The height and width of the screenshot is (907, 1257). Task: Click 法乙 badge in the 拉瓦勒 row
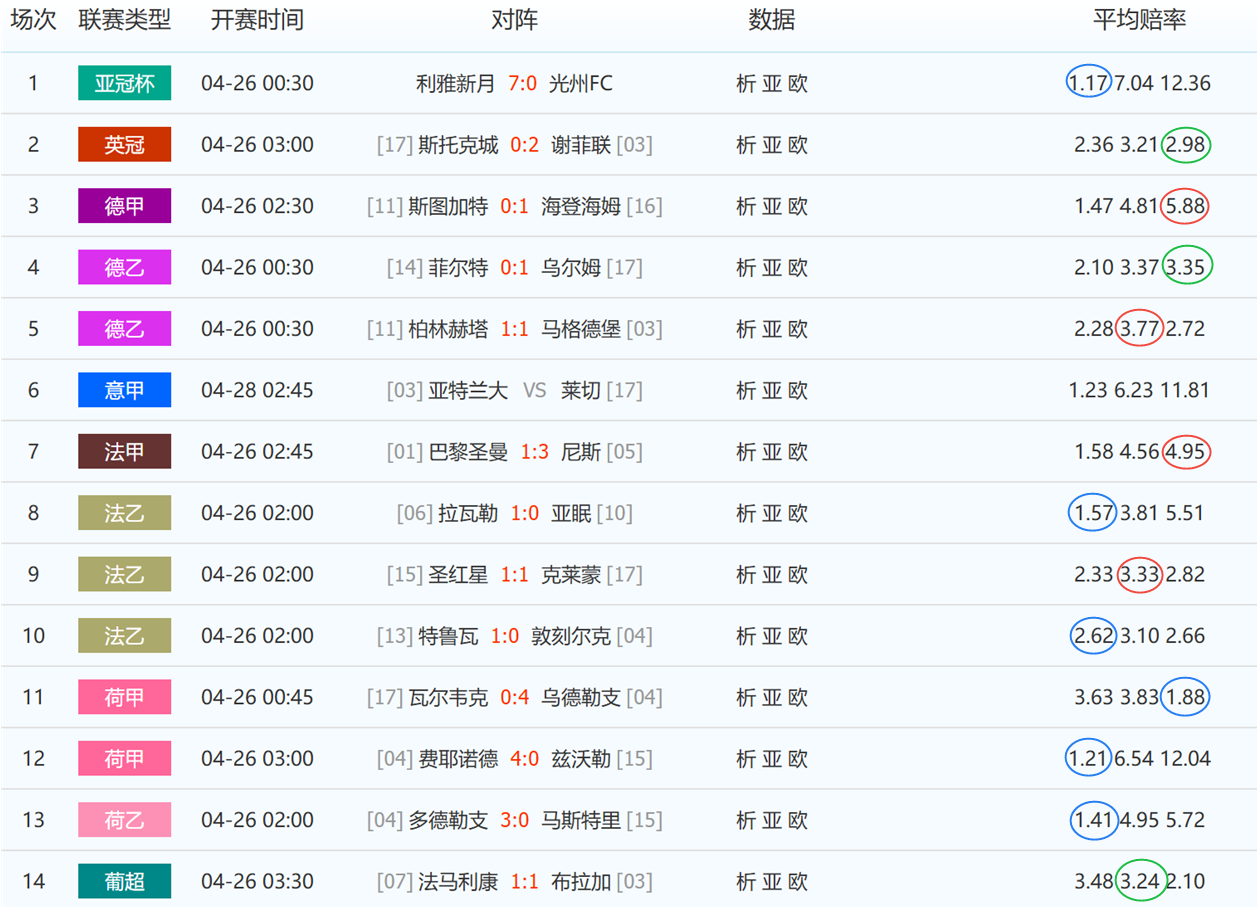click(x=124, y=513)
